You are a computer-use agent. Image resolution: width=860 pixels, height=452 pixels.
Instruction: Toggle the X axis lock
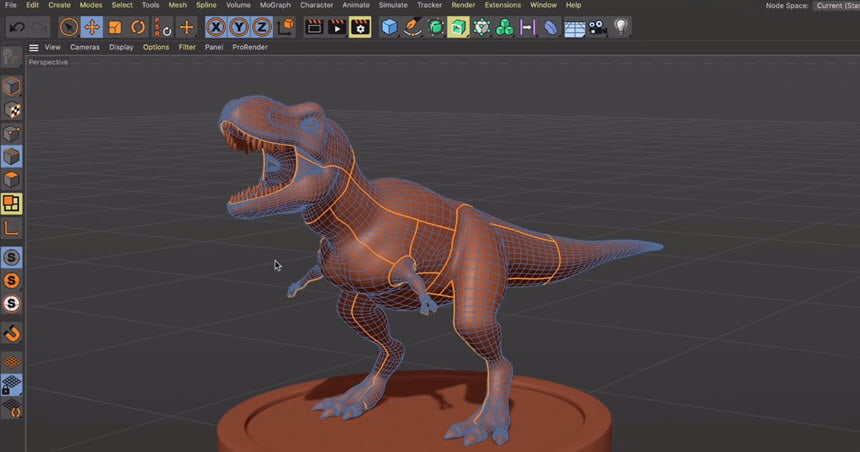pyautogui.click(x=216, y=27)
